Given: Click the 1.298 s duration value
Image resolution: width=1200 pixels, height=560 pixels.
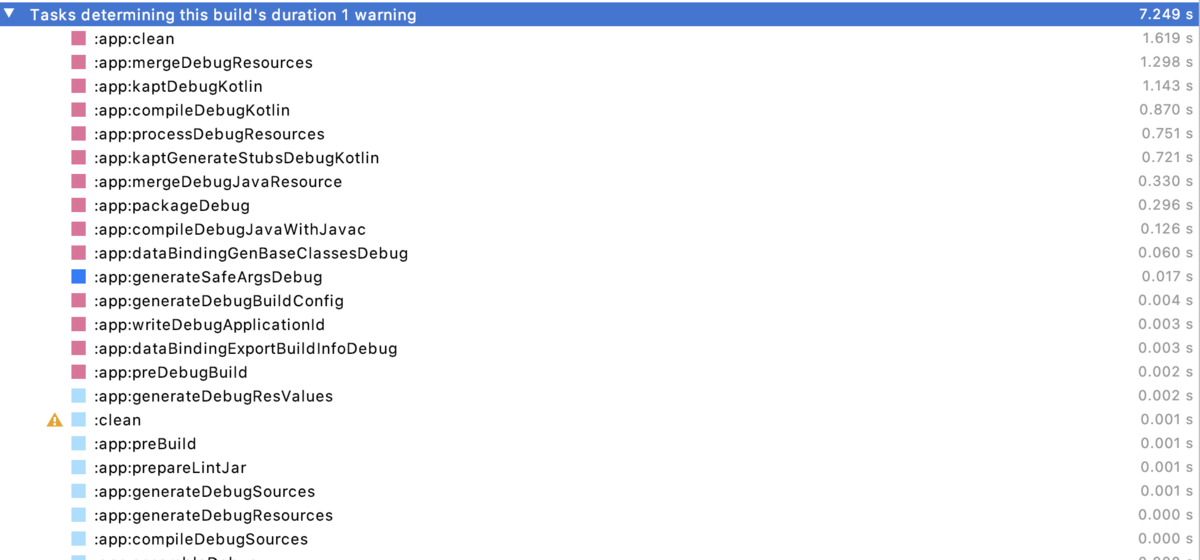Looking at the screenshot, I should [x=1167, y=63].
